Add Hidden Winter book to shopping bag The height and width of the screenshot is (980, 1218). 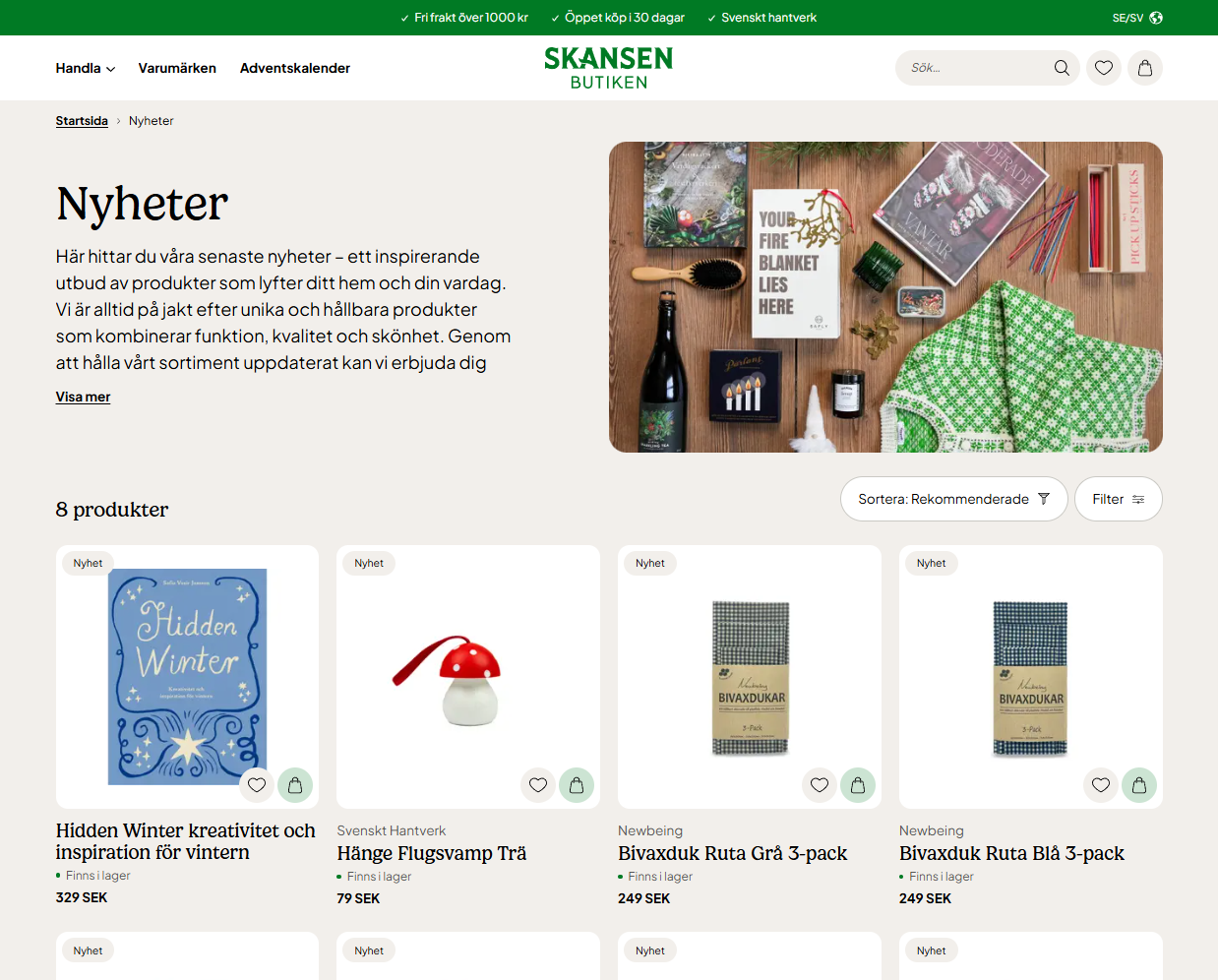click(x=295, y=785)
